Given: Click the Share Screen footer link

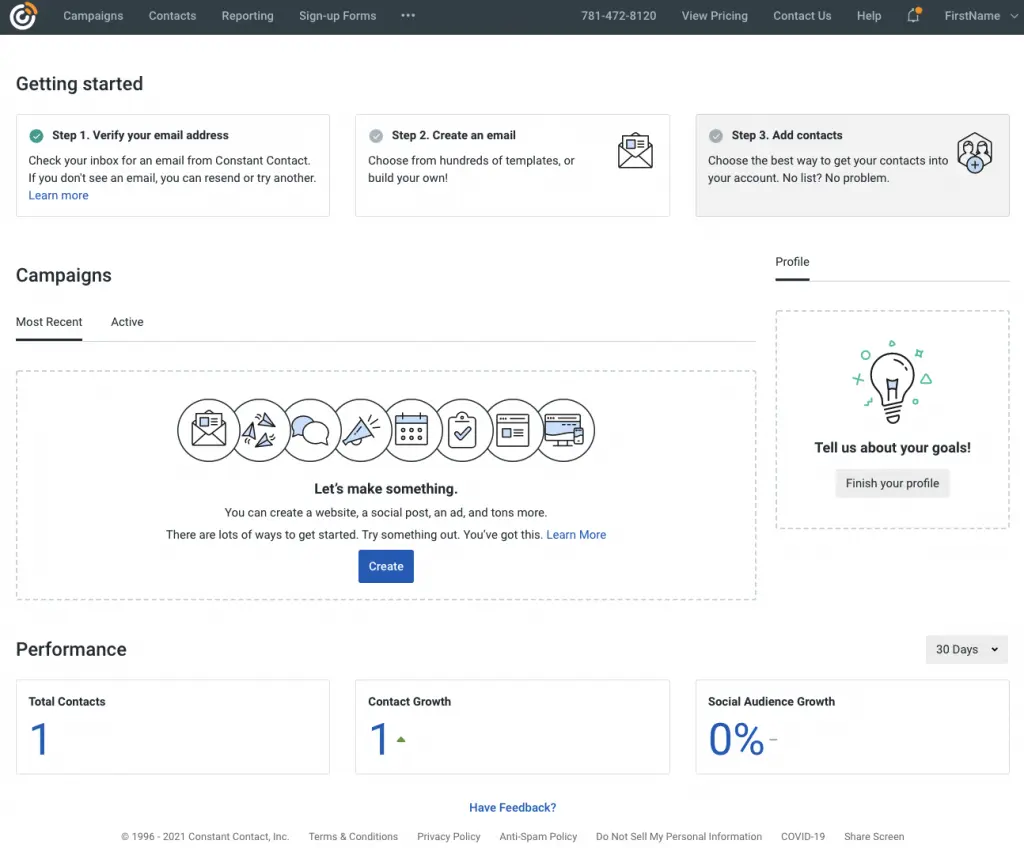Looking at the screenshot, I should pos(874,836).
